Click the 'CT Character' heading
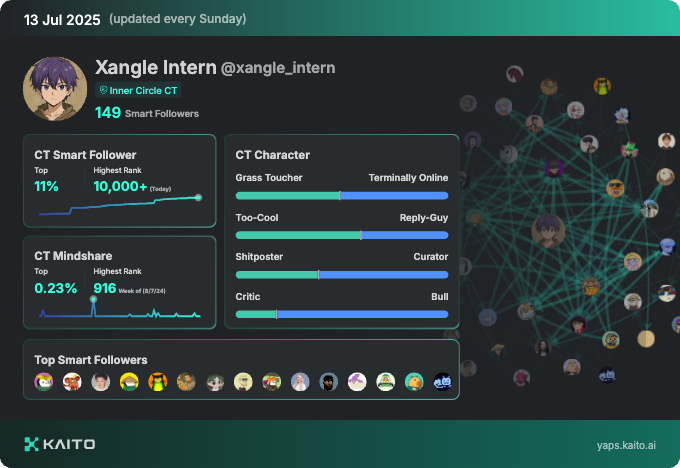 pyautogui.click(x=273, y=155)
